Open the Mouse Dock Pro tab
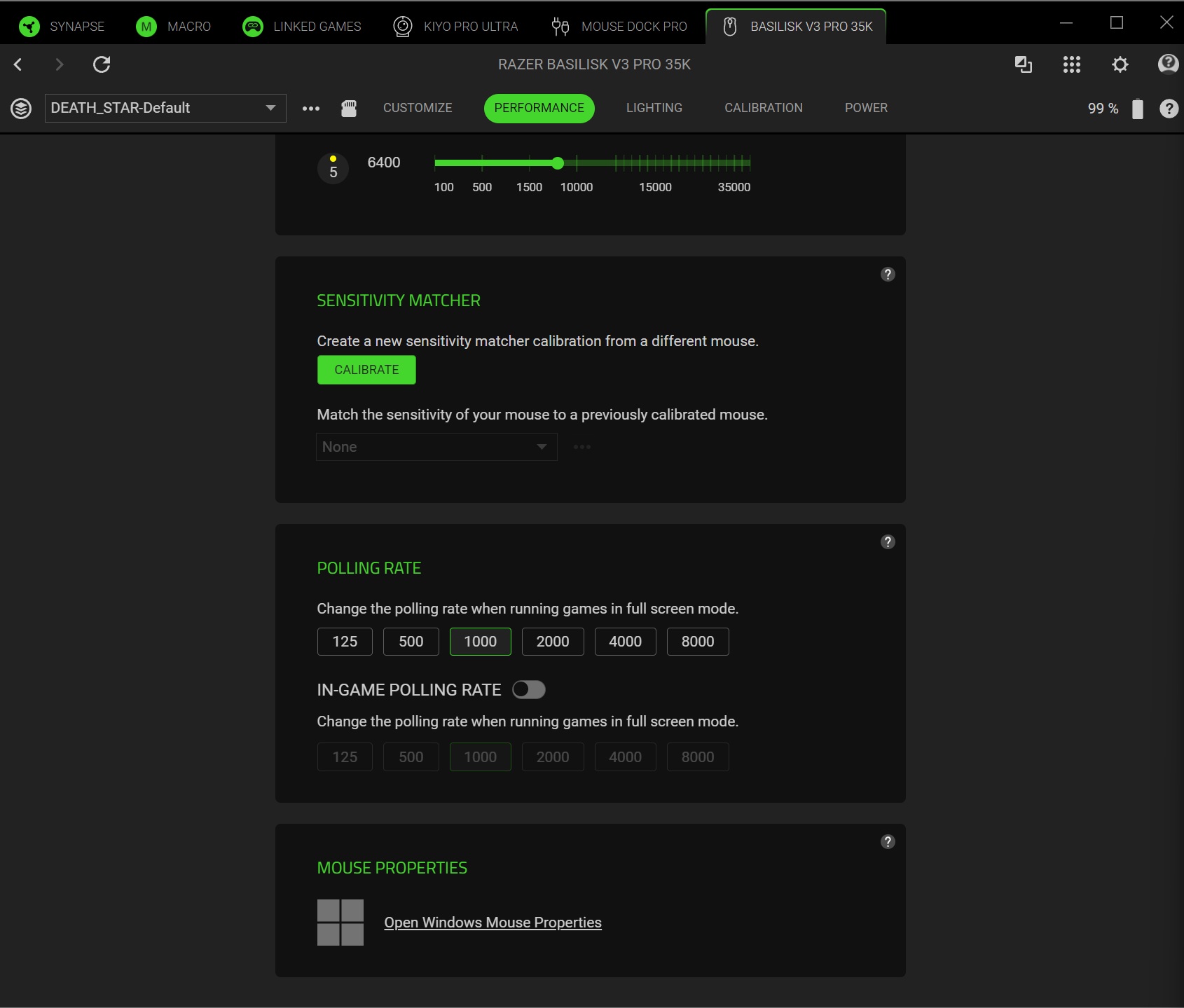Viewport: 1184px width, 1008px height. 619,27
